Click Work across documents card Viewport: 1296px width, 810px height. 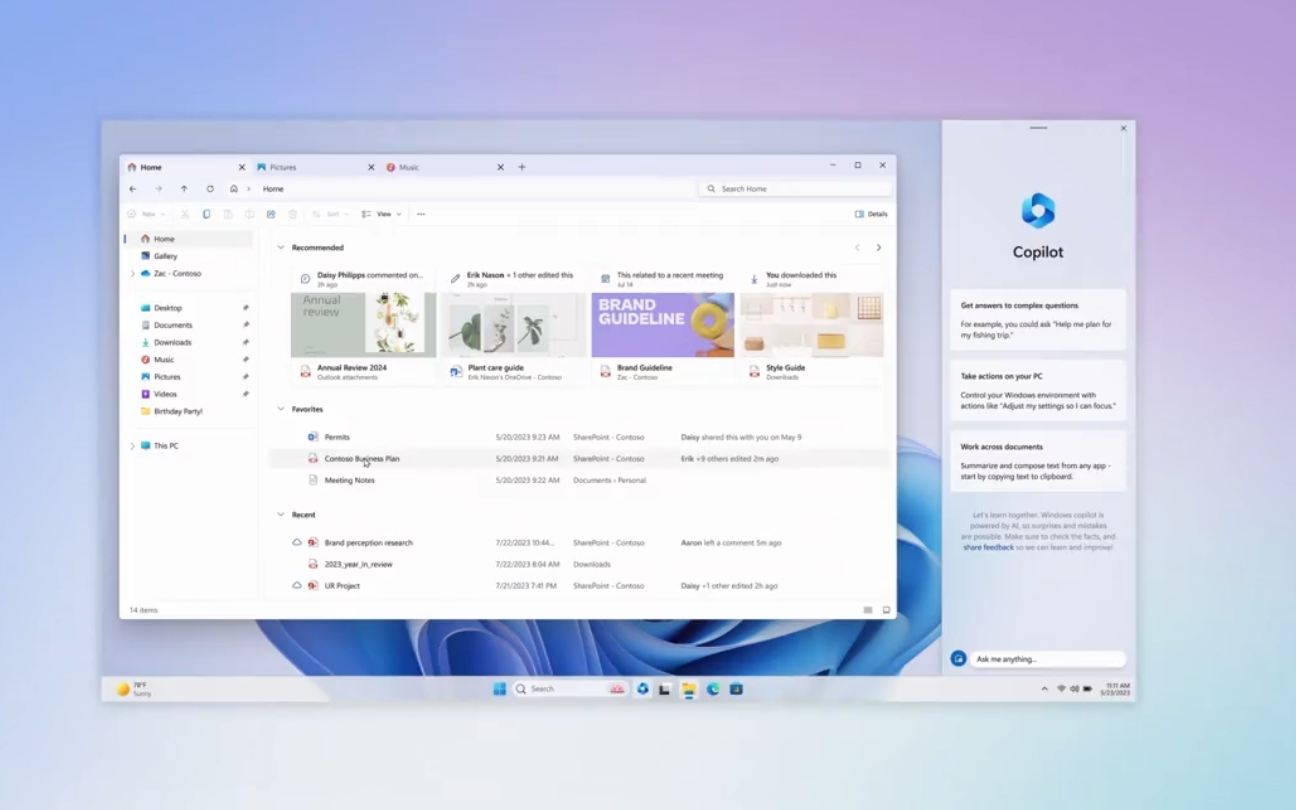[1038, 461]
